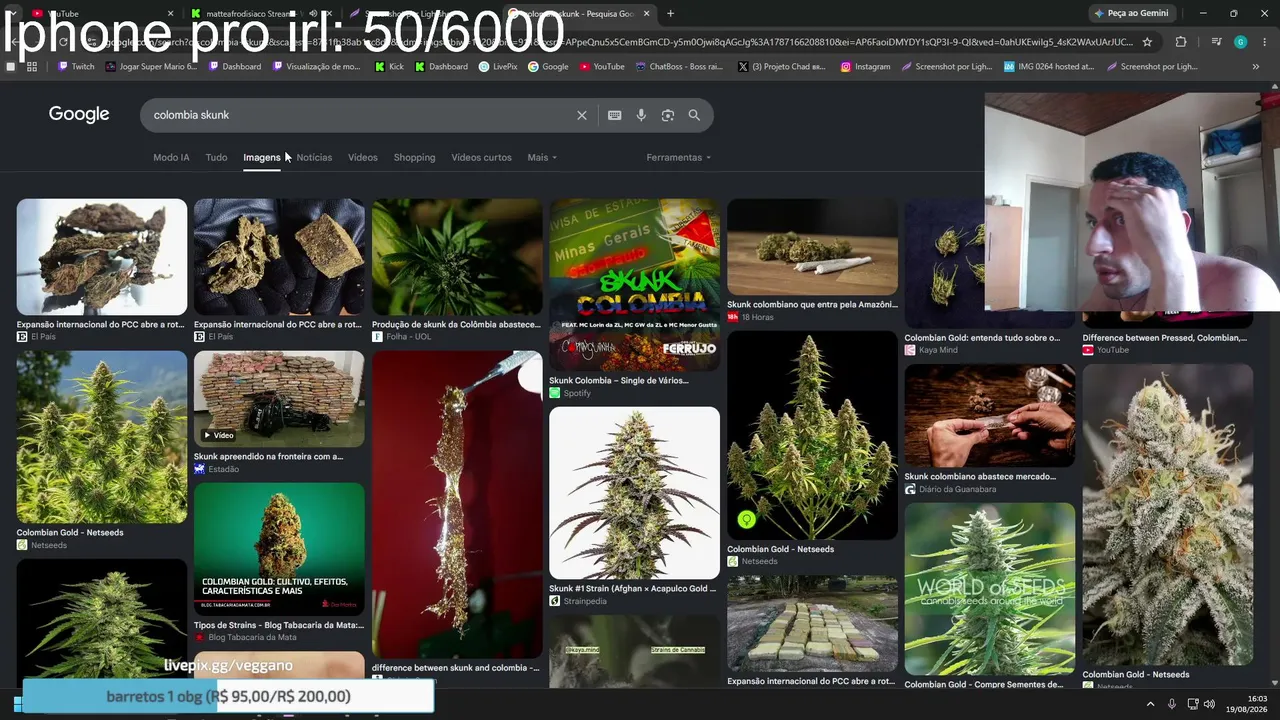Select the Vídeos search tab
Viewport: 1280px width, 720px height.
[x=363, y=157]
